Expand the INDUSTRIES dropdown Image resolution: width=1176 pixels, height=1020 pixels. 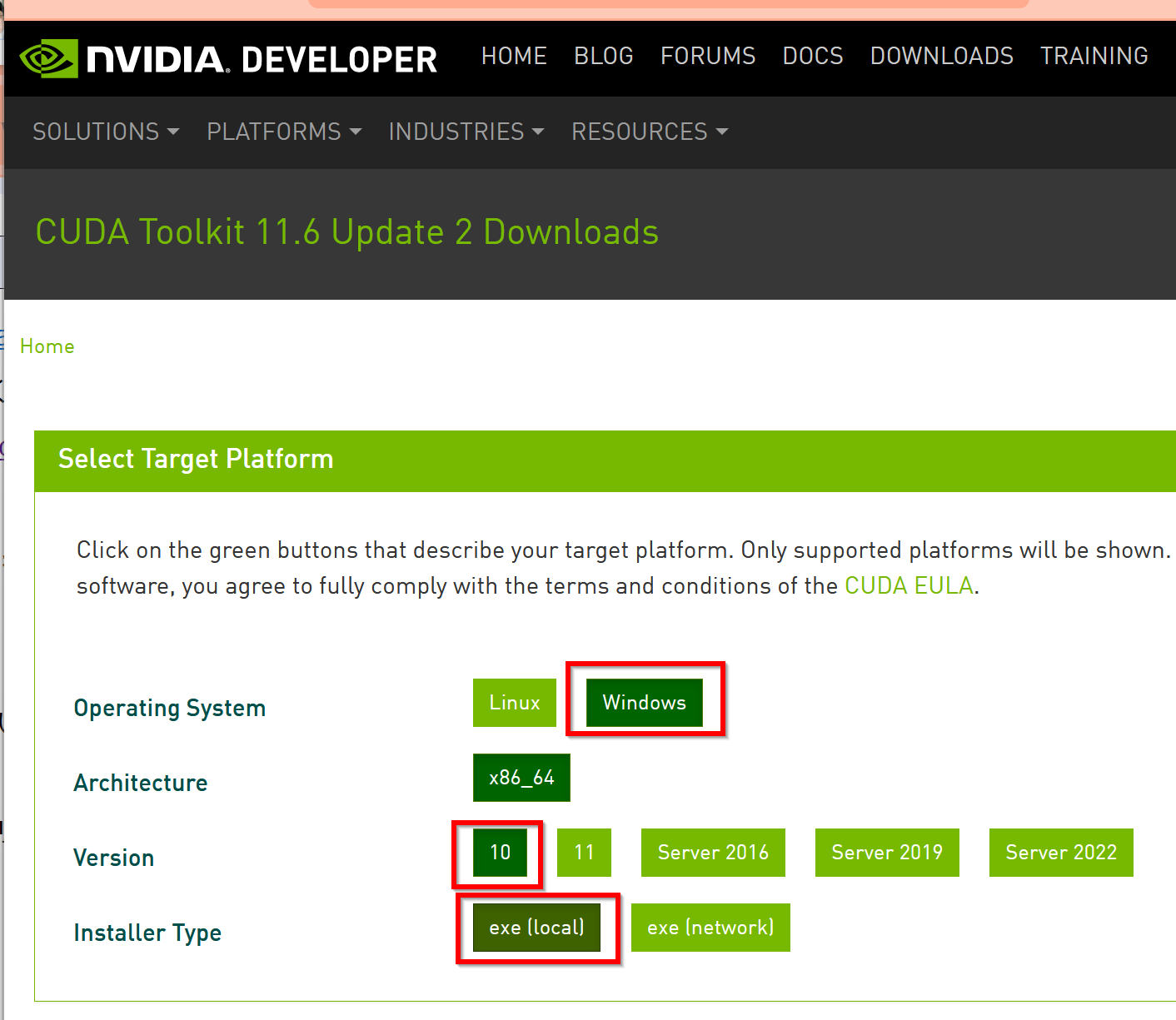pos(466,132)
